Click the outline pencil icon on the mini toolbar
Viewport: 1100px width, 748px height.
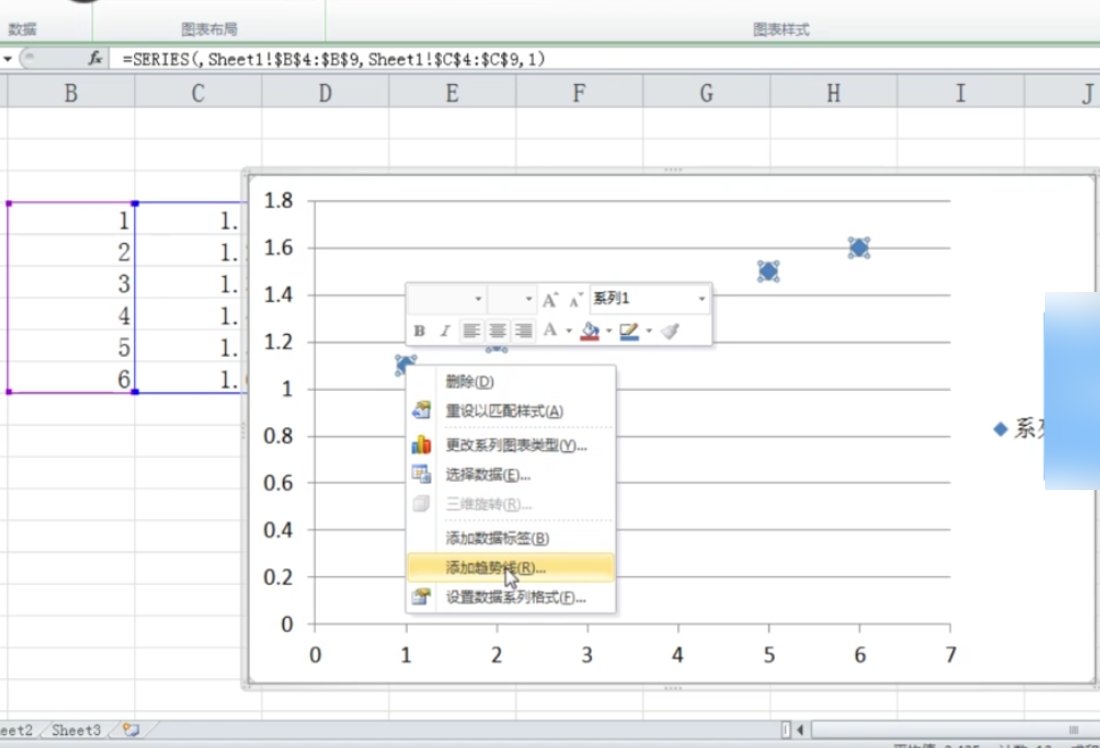coord(629,330)
